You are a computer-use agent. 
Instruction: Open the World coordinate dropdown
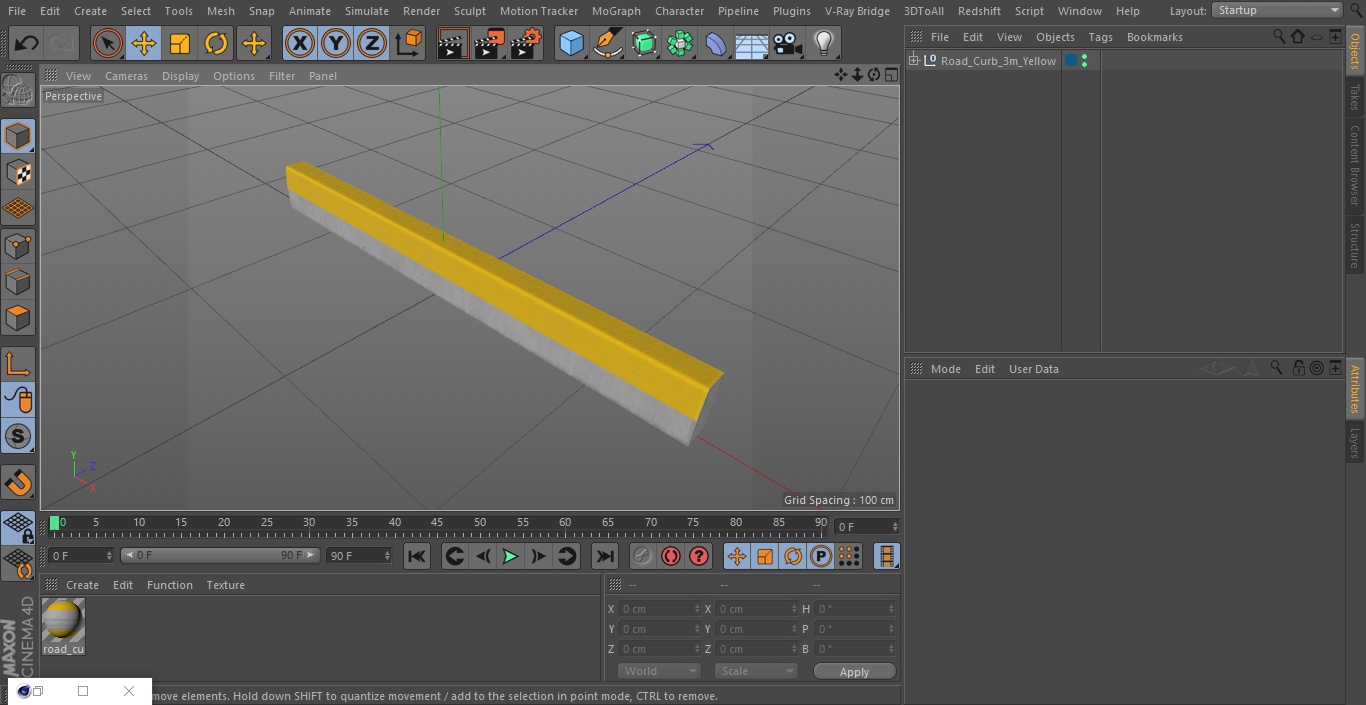click(x=658, y=671)
